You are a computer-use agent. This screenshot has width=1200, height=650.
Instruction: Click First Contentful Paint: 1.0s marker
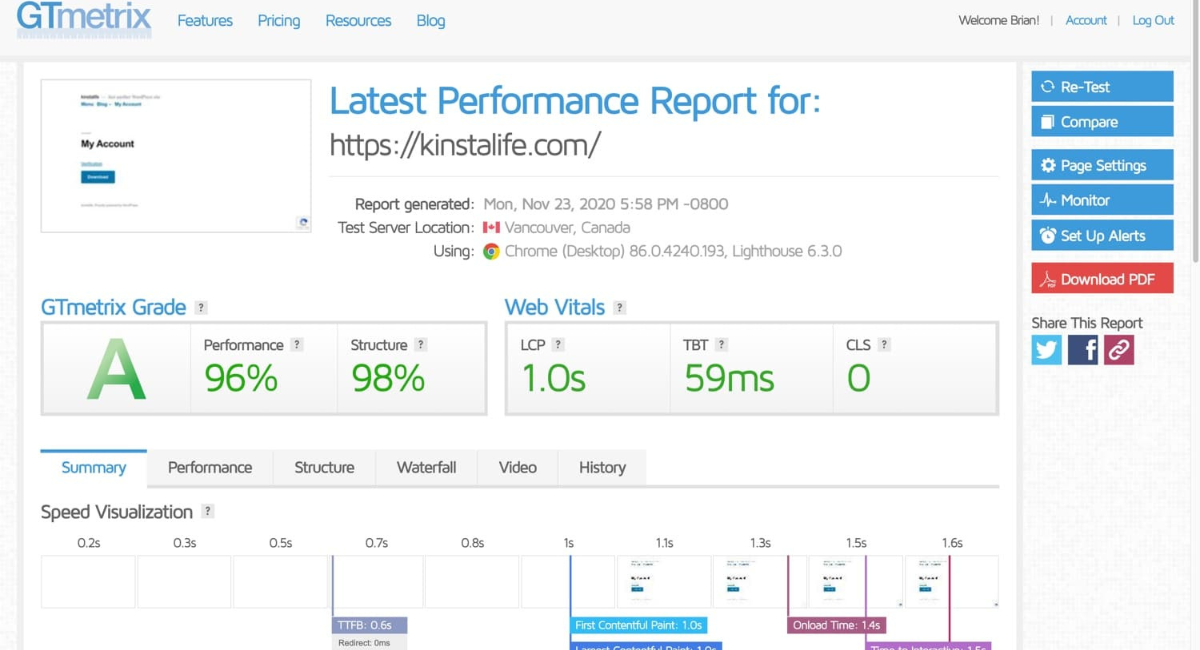(x=639, y=625)
